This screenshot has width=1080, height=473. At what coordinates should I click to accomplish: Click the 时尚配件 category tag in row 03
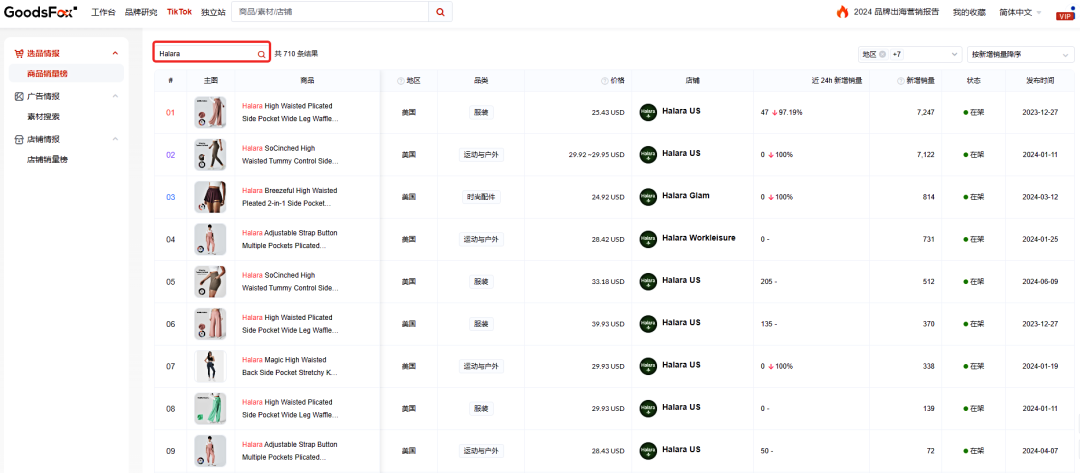pyautogui.click(x=481, y=197)
